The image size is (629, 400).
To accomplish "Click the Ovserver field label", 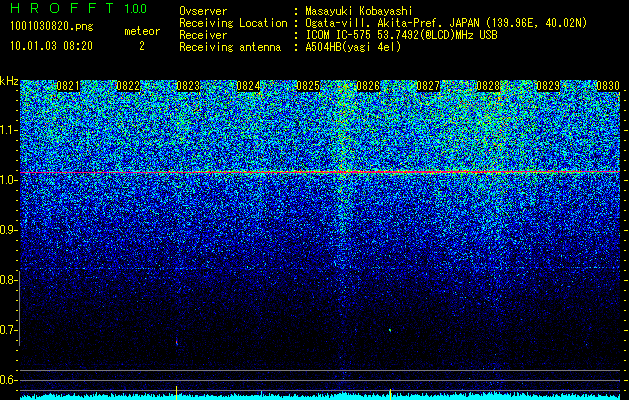I will pyautogui.click(x=203, y=11).
